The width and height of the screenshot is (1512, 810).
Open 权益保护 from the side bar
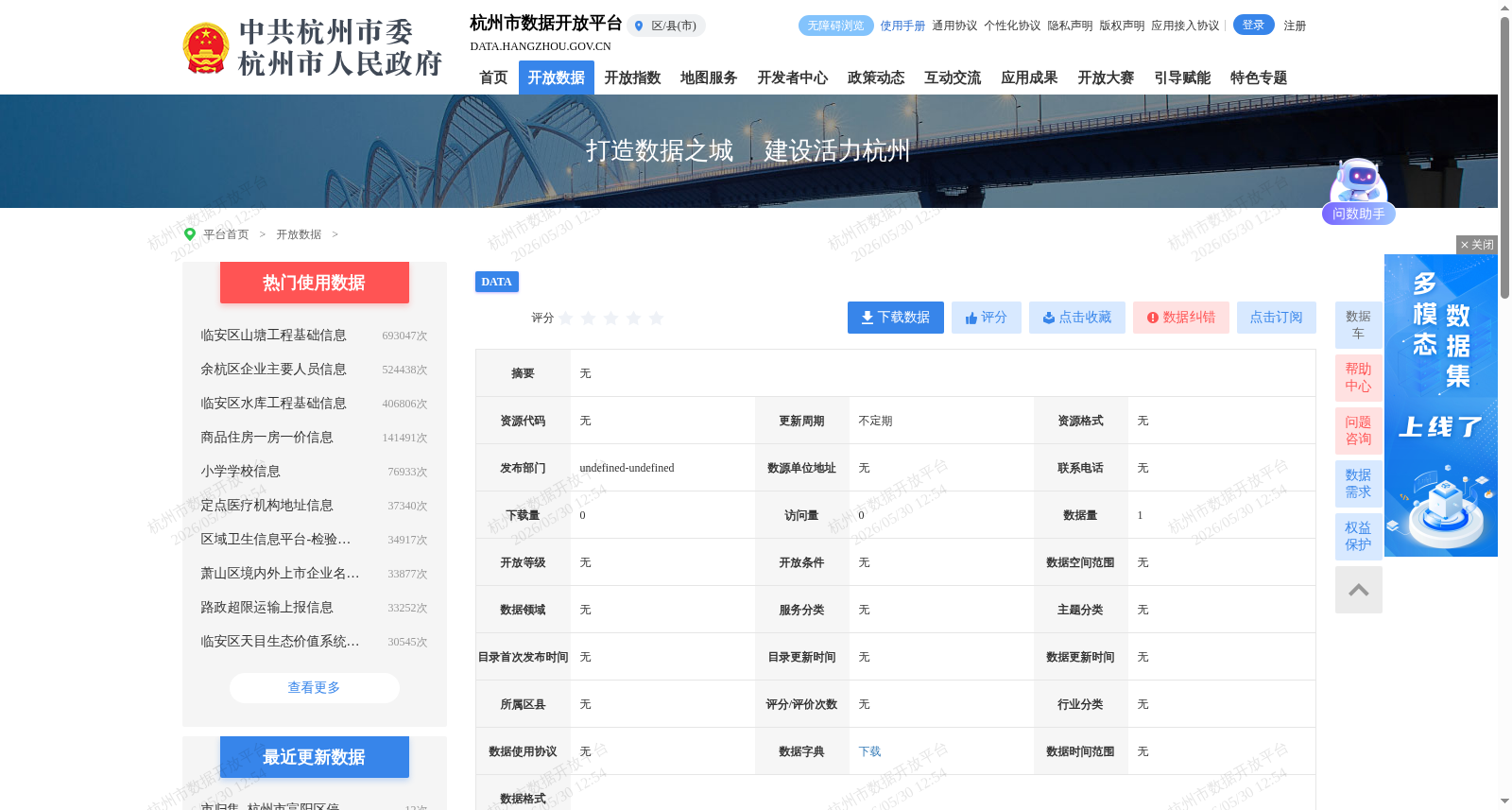(1359, 537)
